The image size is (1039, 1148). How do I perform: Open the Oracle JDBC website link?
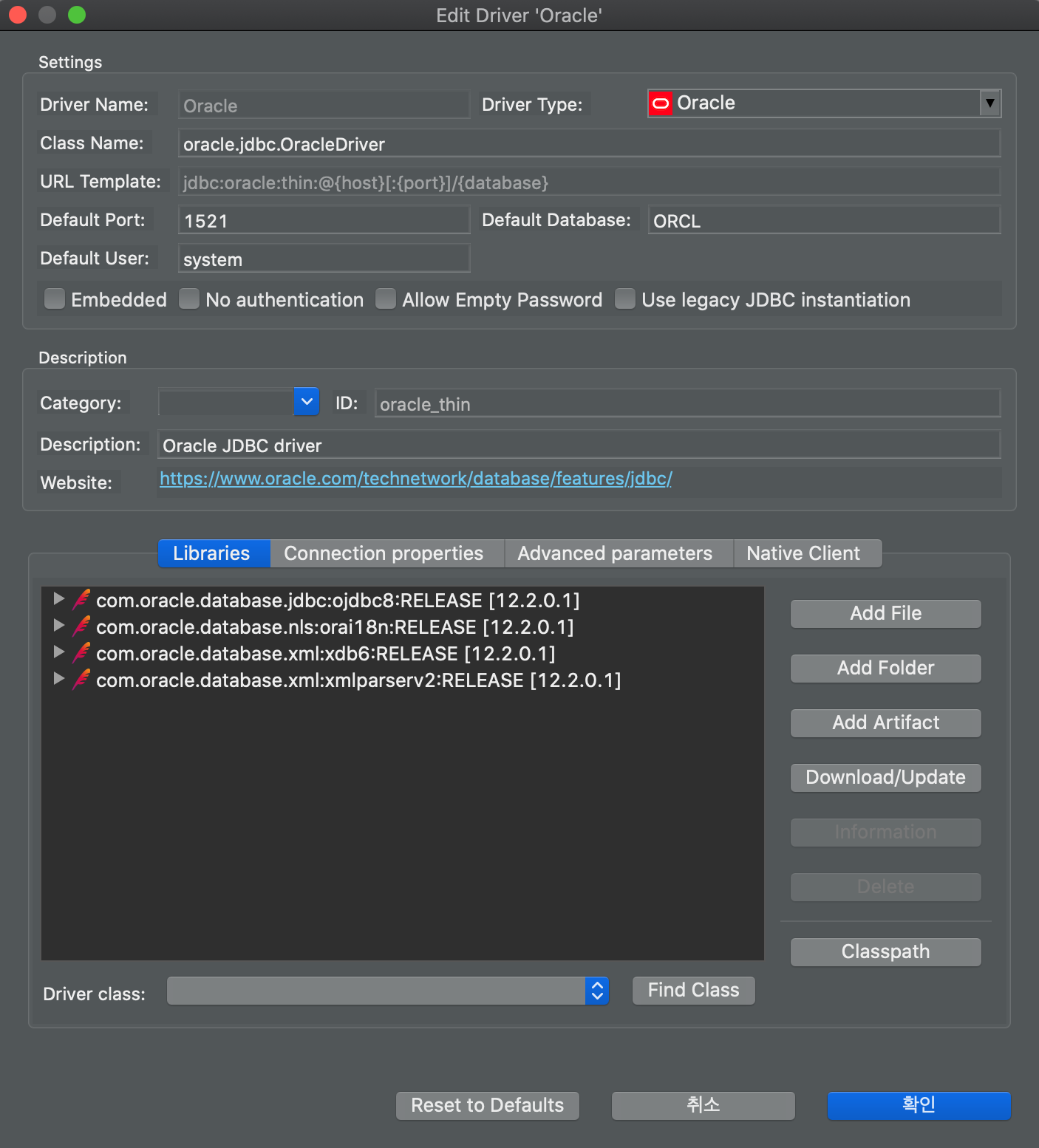(416, 479)
